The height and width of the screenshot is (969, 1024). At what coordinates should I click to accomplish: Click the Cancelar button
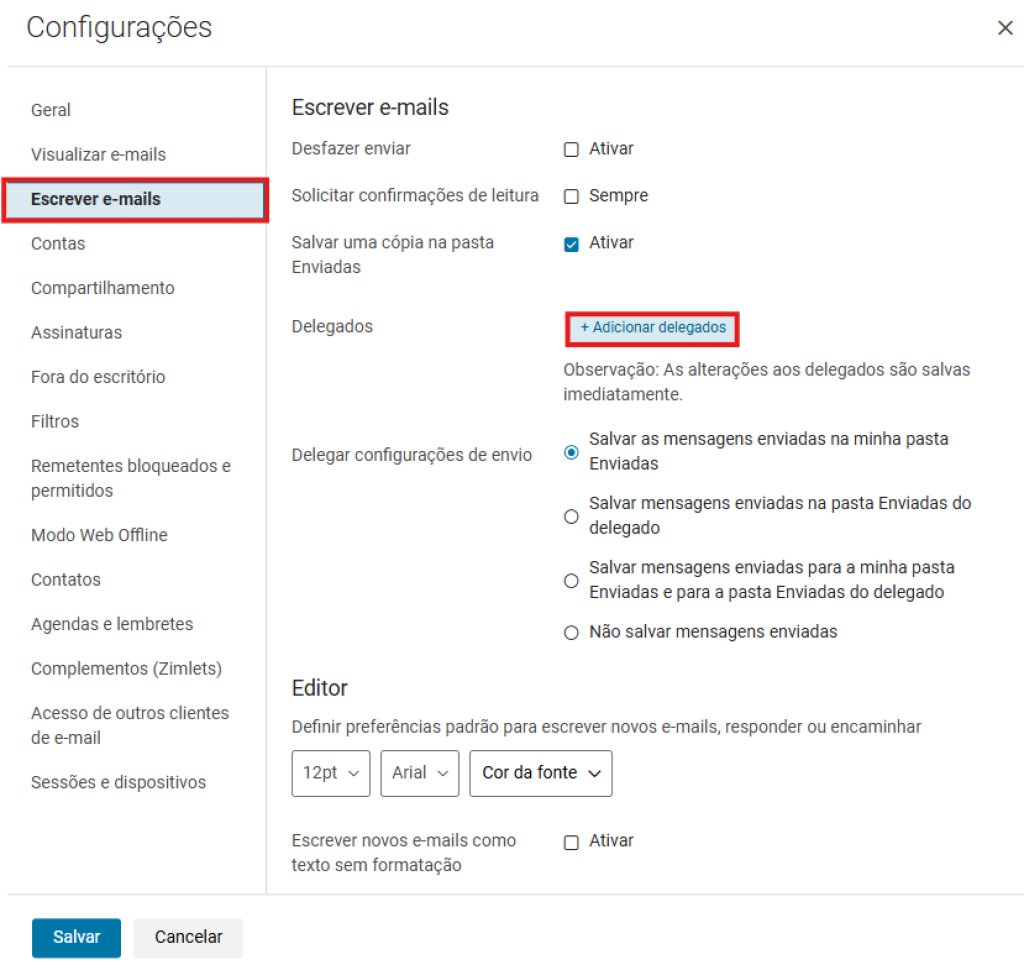(188, 937)
